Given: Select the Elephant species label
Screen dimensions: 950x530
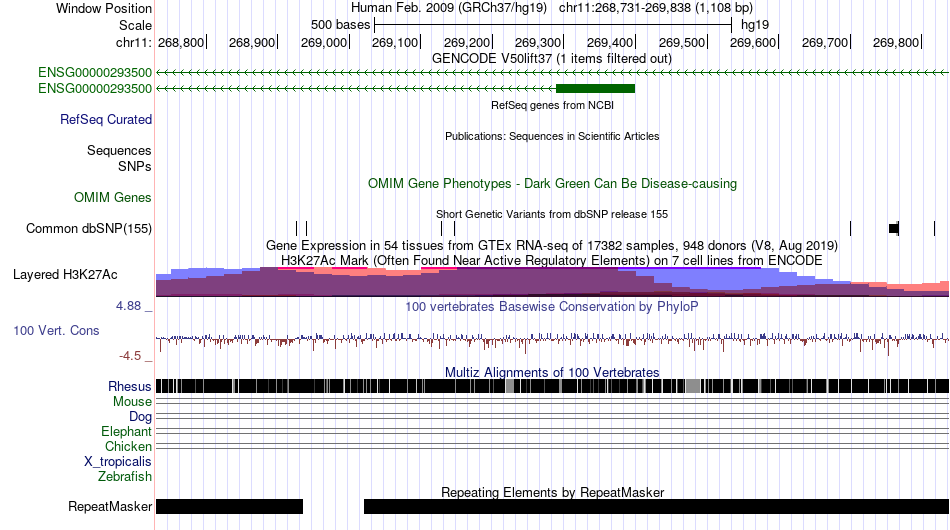Looking at the screenshot, I should [127, 431].
